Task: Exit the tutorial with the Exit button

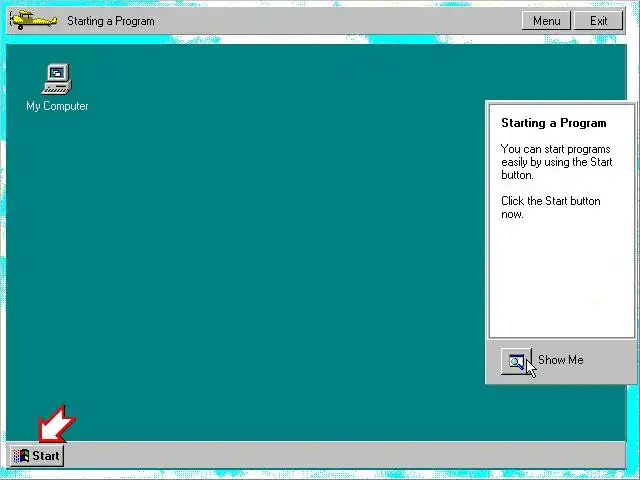Action: pyautogui.click(x=598, y=20)
